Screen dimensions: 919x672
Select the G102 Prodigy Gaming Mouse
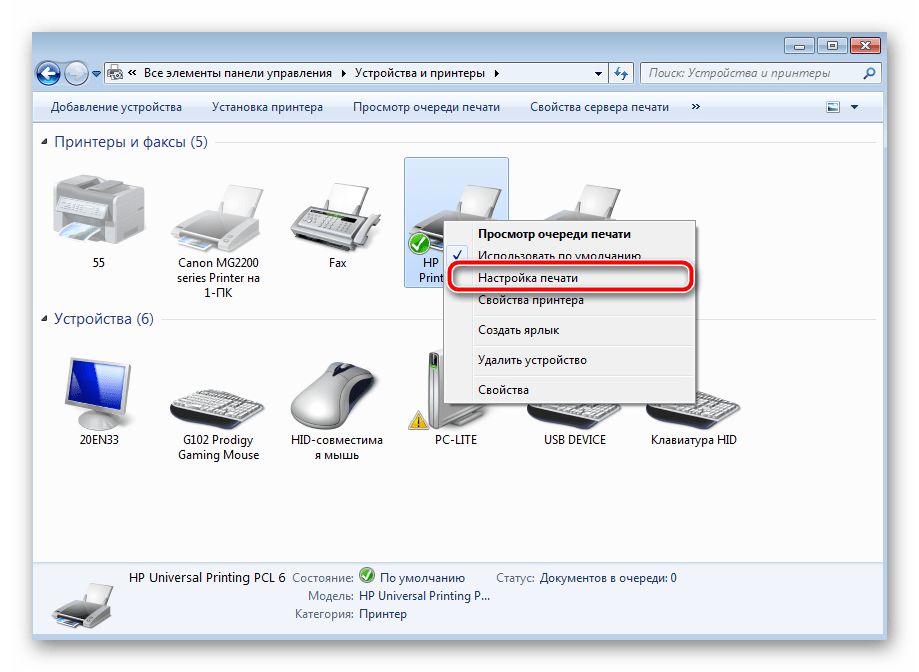217,400
